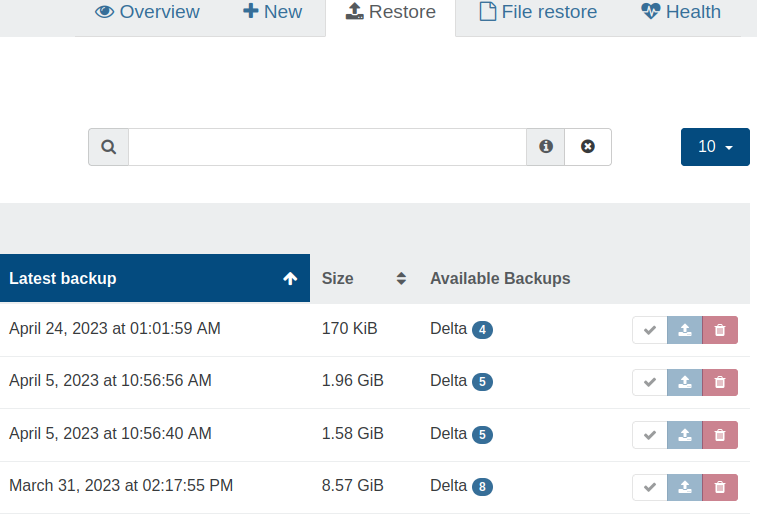The image size is (757, 517).
Task: Delete the 8.57 GiB backup
Action: pyautogui.click(x=720, y=487)
